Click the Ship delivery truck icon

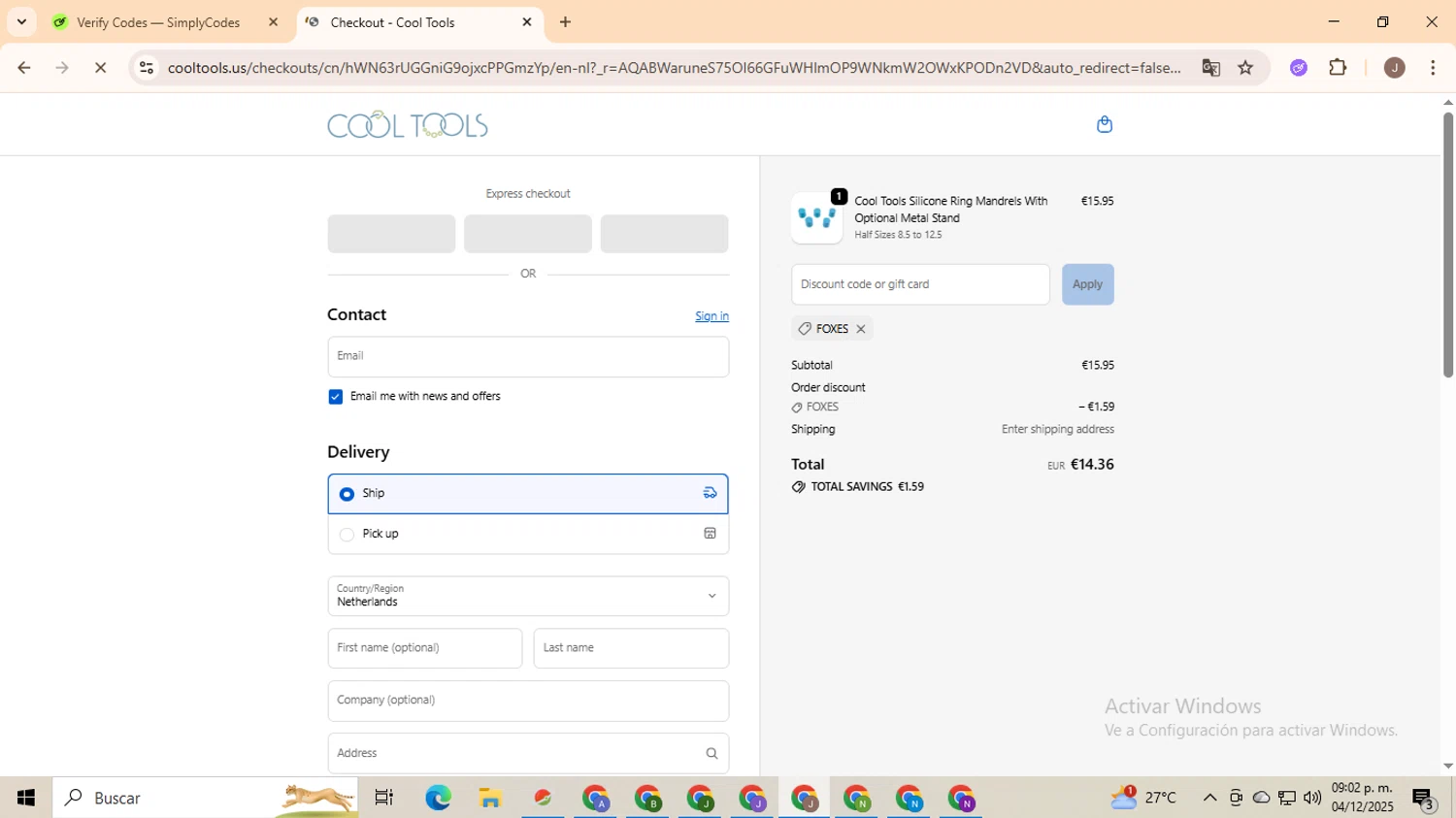pyautogui.click(x=710, y=493)
